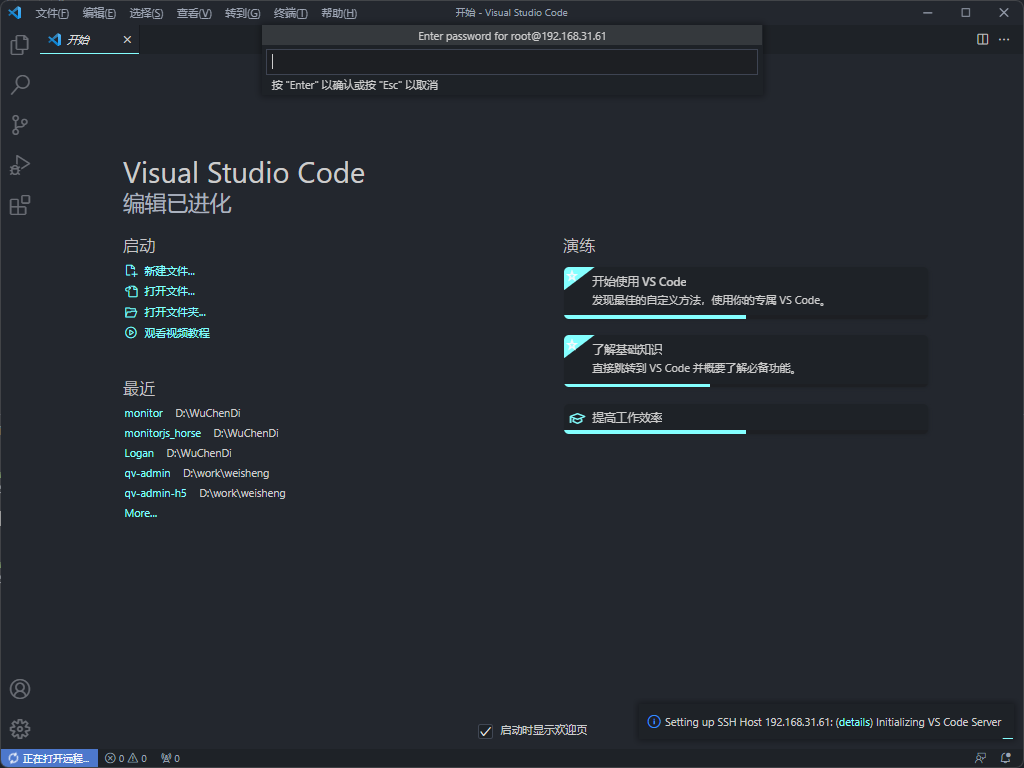Click the feedback icon in the status bar
Image resolution: width=1024 pixels, height=768 pixels.
pyautogui.click(x=980, y=758)
